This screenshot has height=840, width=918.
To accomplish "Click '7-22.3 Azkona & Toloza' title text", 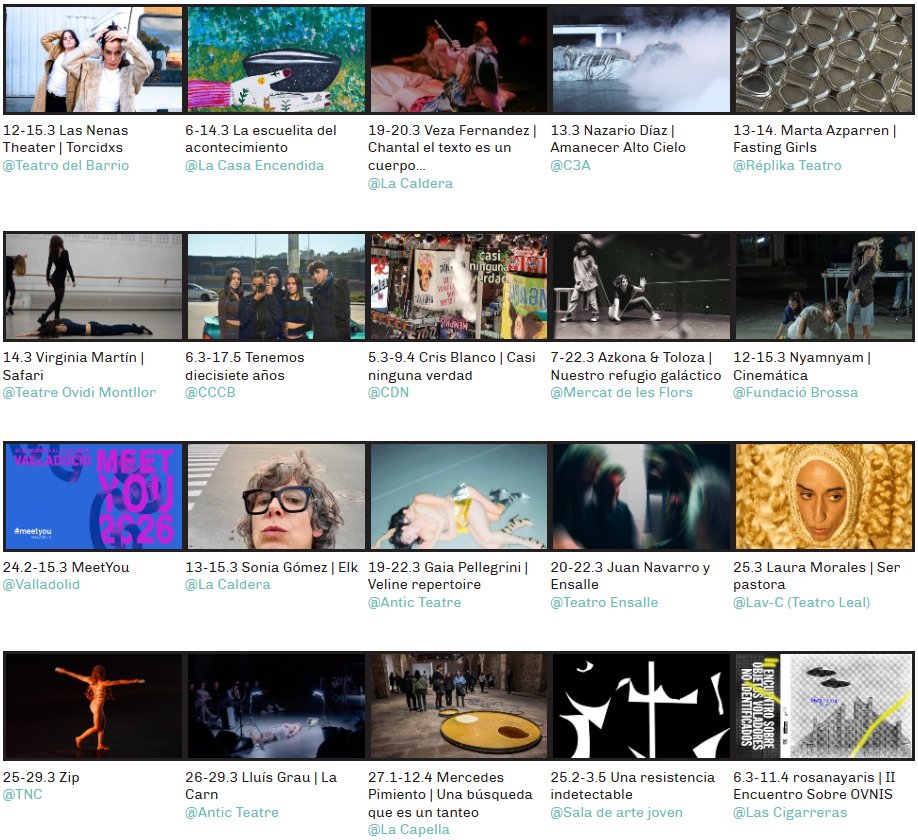I will point(636,366).
